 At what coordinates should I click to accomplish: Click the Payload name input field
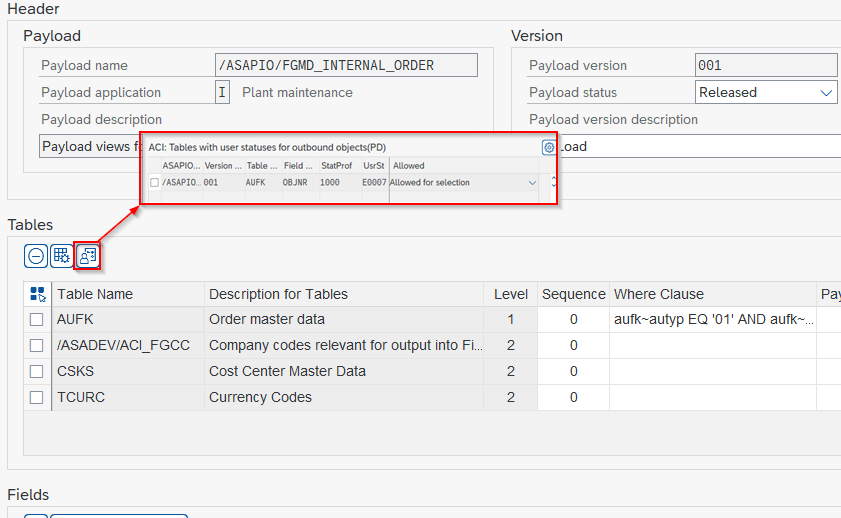(x=346, y=65)
